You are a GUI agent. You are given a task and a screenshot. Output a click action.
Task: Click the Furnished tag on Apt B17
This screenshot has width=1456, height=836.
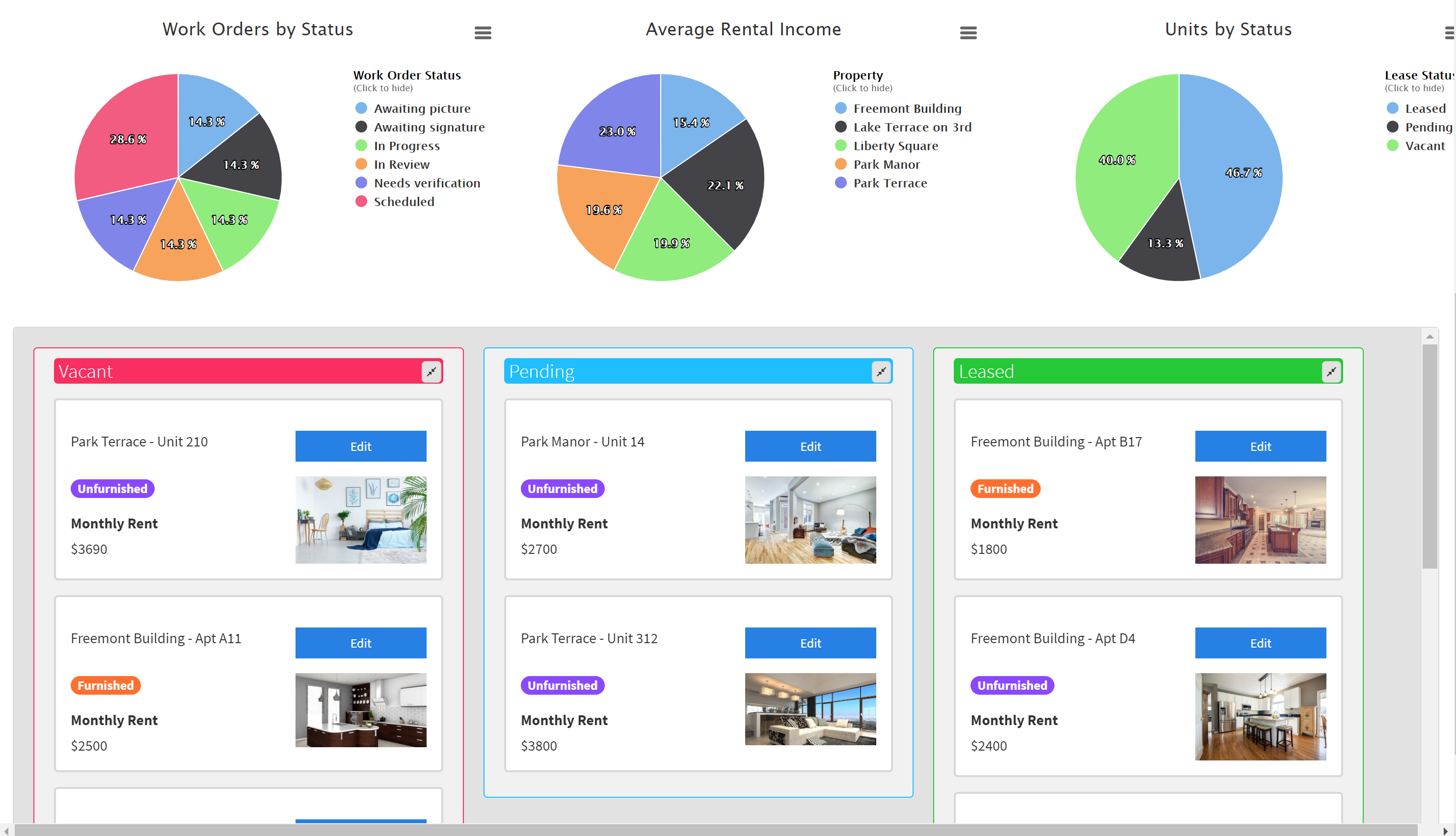1005,489
